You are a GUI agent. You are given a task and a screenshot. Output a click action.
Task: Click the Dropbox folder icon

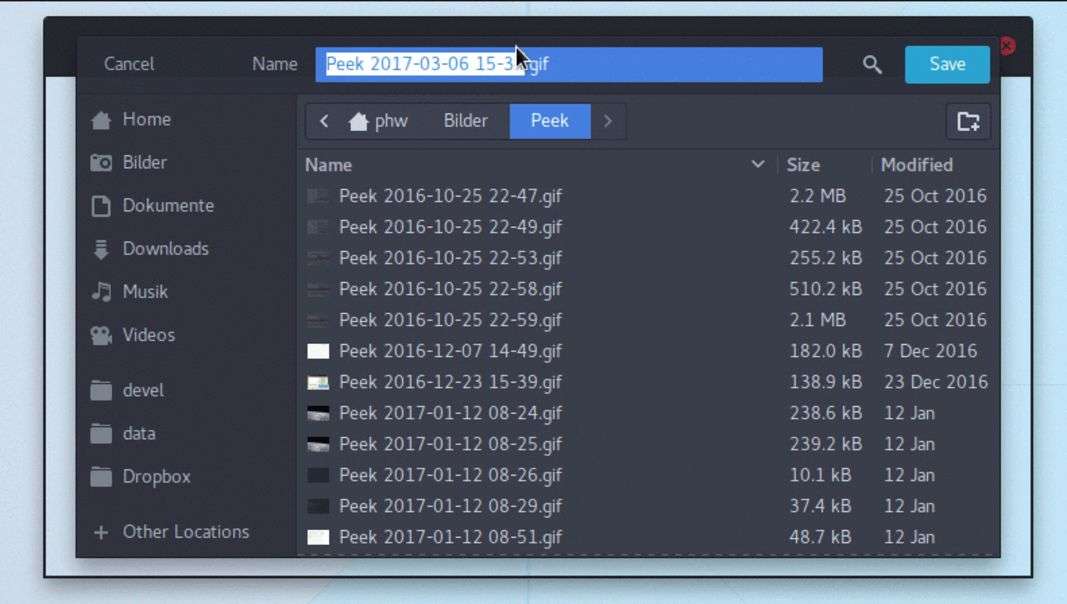tap(101, 477)
